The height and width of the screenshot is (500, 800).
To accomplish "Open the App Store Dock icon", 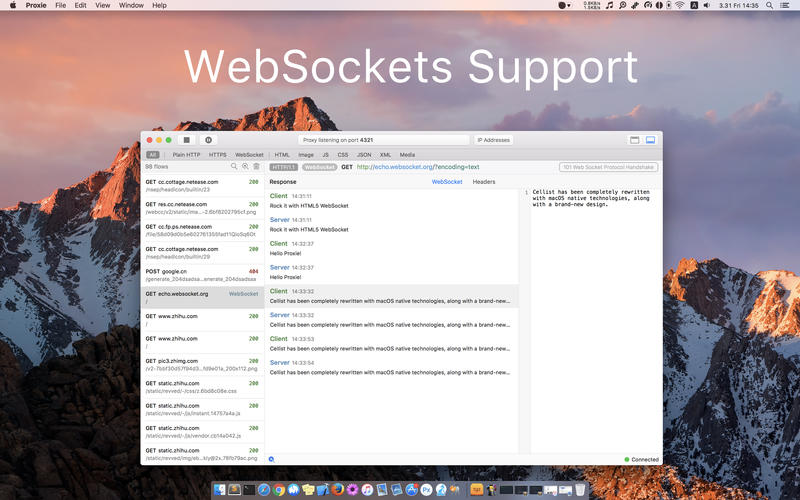I will click(411, 490).
